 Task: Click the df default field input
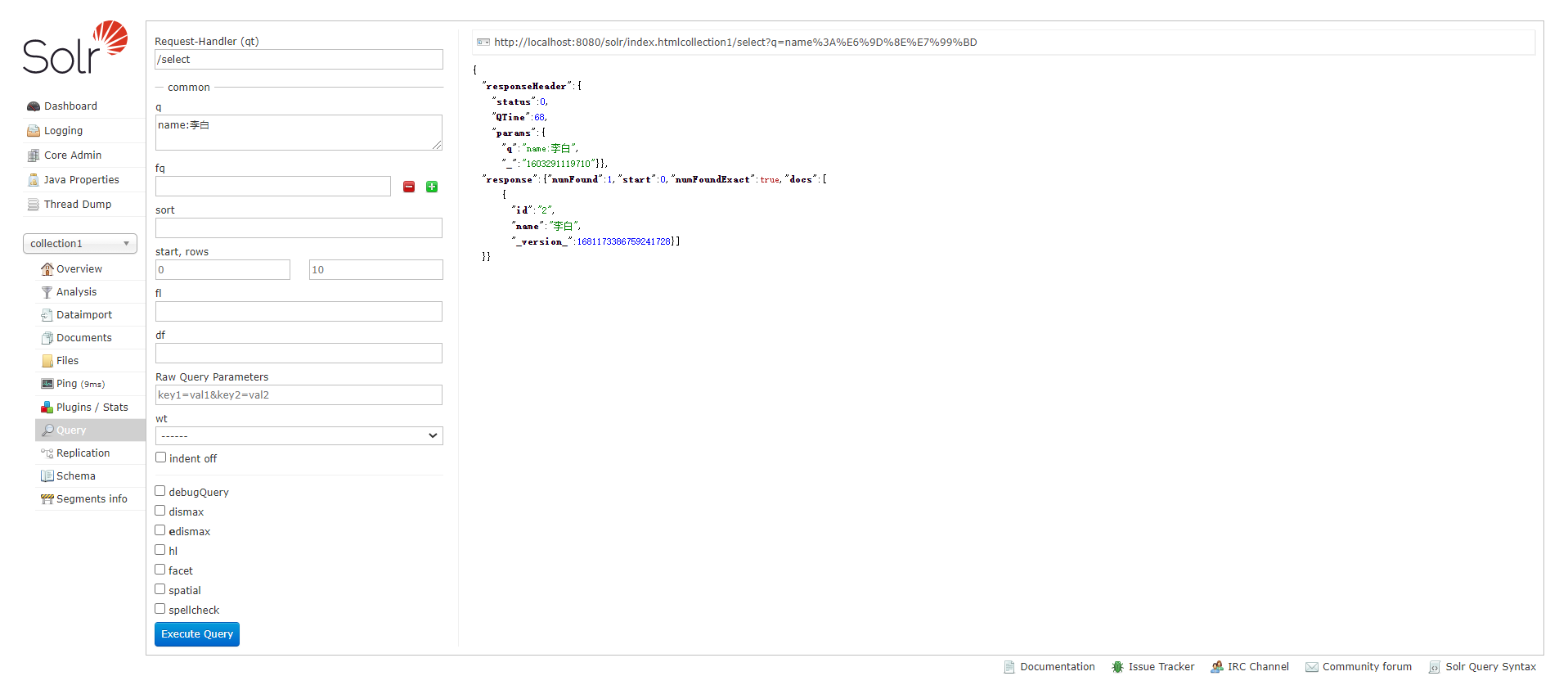(299, 354)
